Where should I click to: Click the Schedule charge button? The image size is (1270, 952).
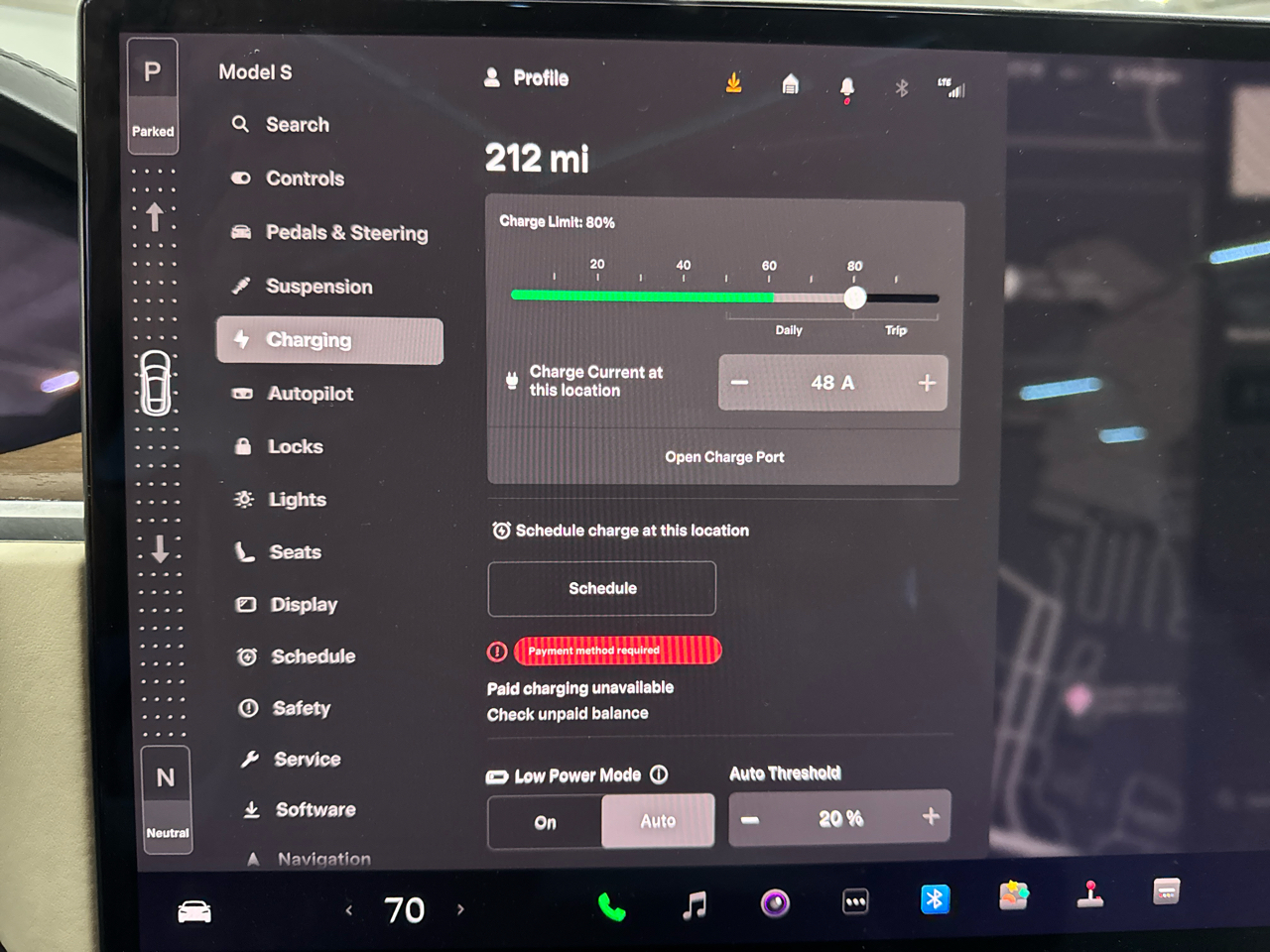click(601, 588)
